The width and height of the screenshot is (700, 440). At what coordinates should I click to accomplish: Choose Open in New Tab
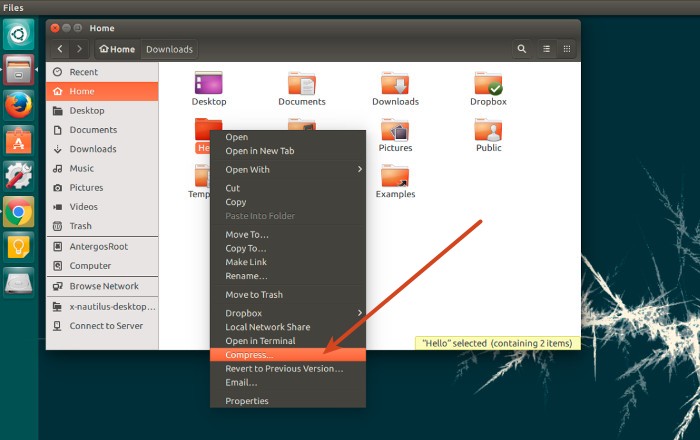288,151
